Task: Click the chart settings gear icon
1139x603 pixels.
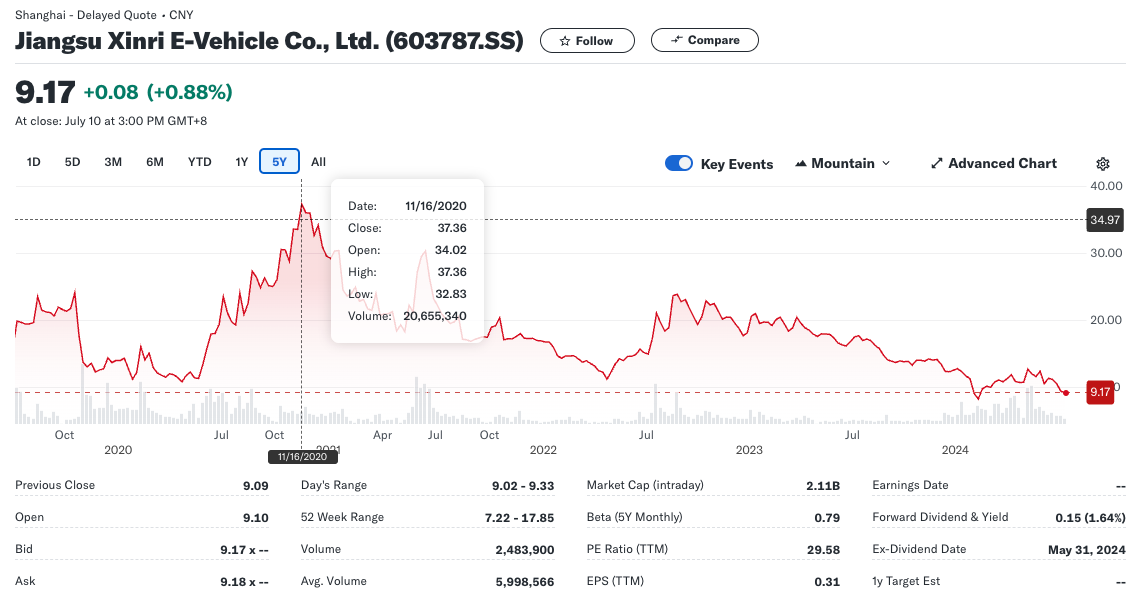Action: pos(1103,163)
